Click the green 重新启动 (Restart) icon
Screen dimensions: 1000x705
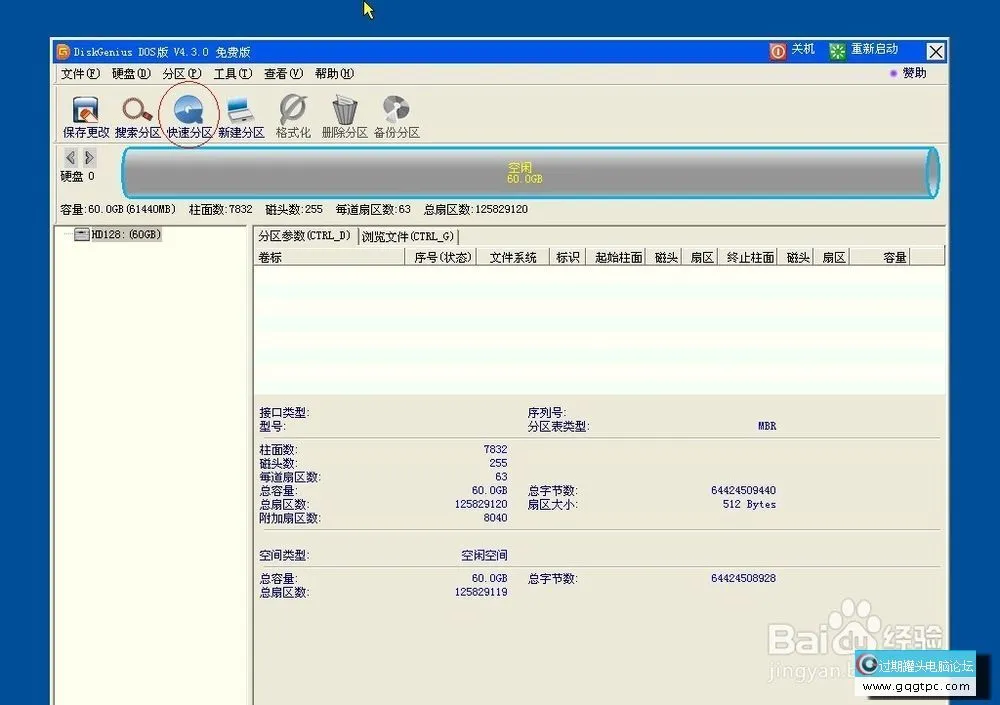(836, 48)
